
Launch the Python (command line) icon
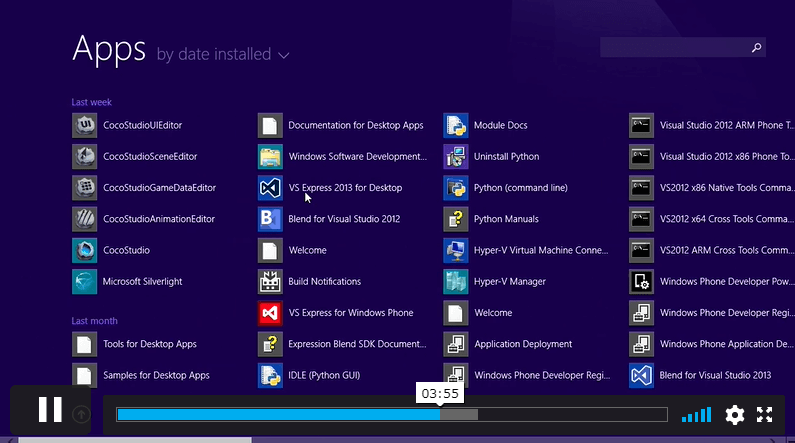pos(455,188)
